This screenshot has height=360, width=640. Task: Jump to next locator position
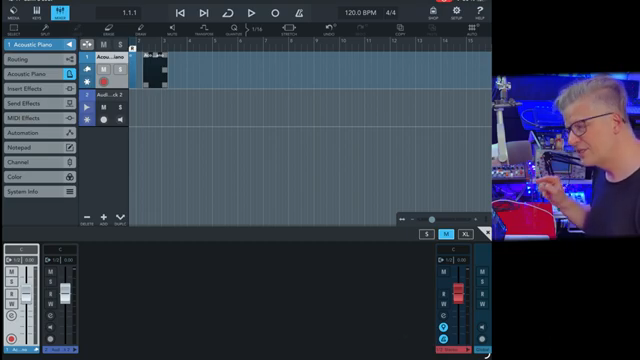point(204,13)
